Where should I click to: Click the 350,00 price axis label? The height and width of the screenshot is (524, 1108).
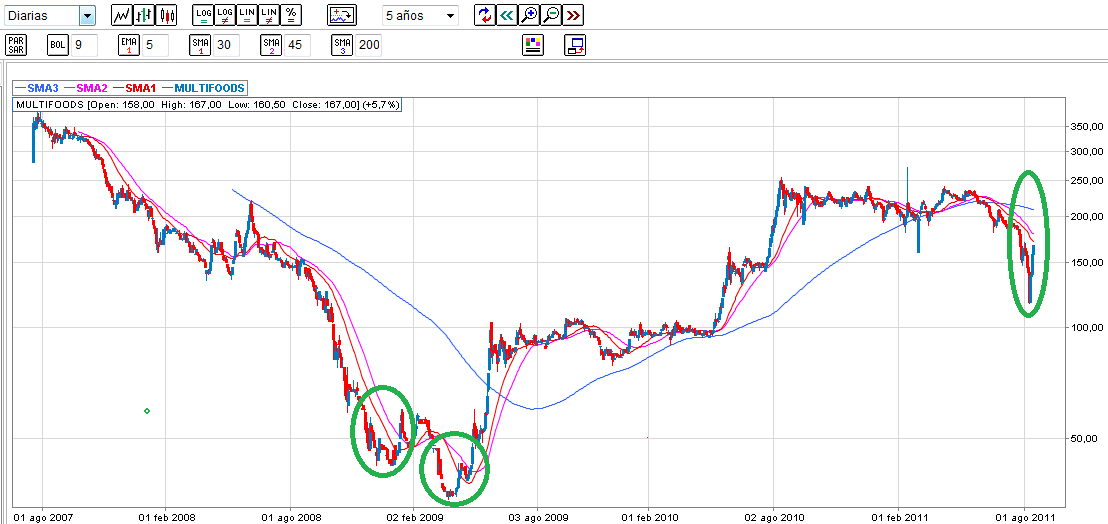point(1088,128)
